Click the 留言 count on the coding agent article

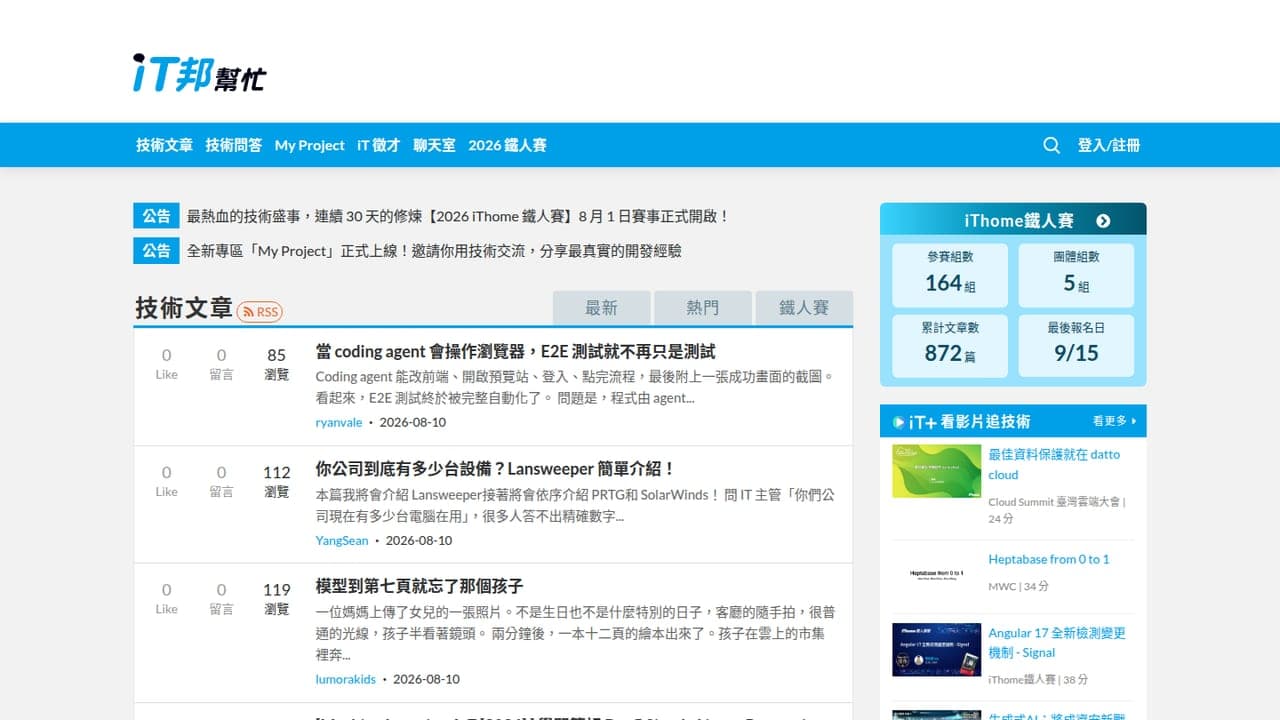click(x=221, y=364)
